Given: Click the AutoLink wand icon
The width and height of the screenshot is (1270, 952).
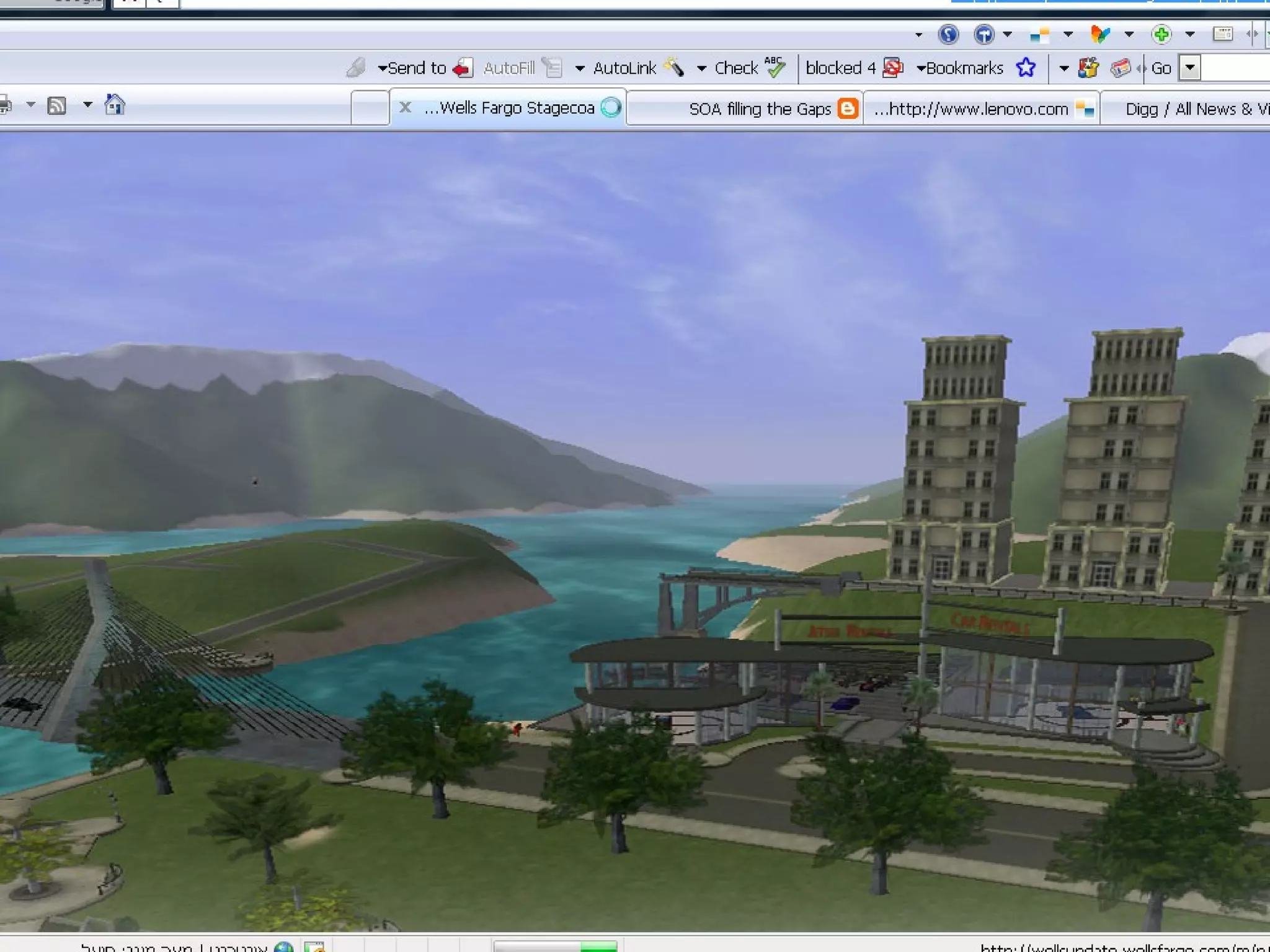Looking at the screenshot, I should (673, 67).
